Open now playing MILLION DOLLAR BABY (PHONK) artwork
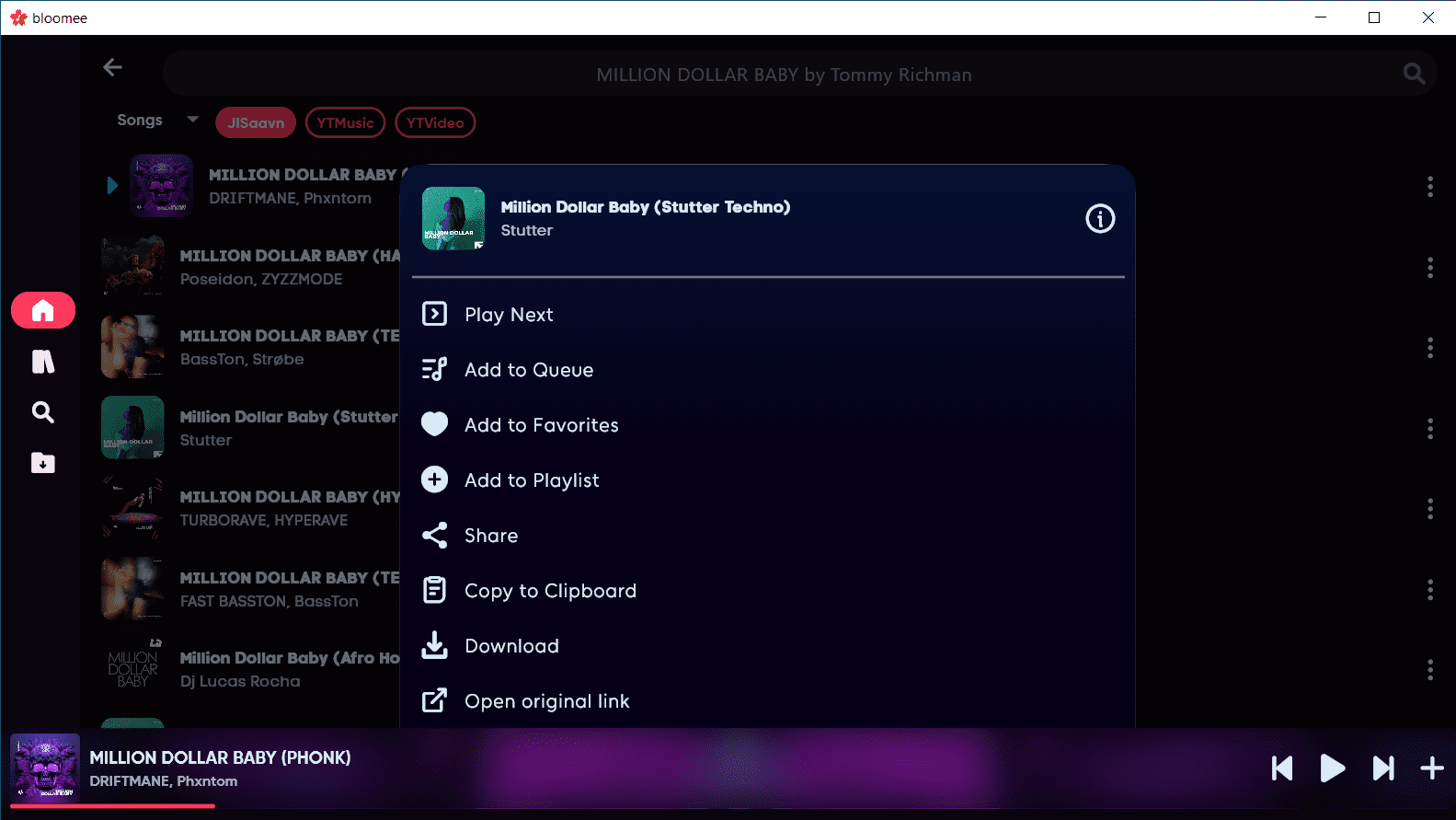1456x820 pixels. click(x=45, y=767)
